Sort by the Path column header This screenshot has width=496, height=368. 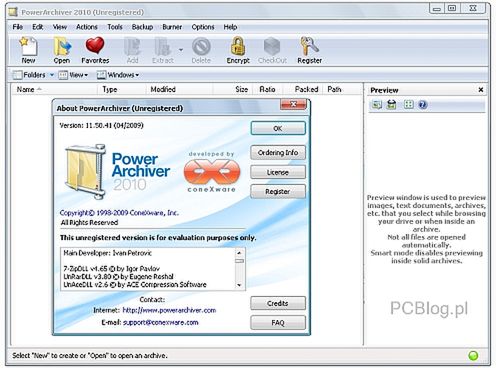[343, 89]
